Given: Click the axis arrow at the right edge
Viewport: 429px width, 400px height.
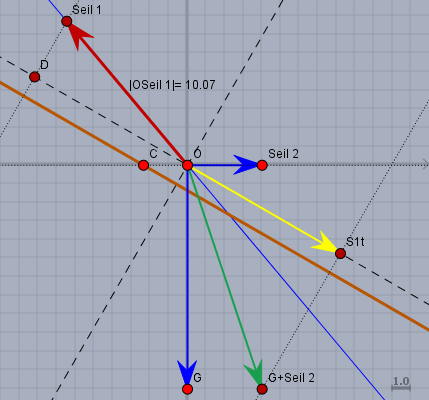Looking at the screenshot, I should [x=425, y=163].
